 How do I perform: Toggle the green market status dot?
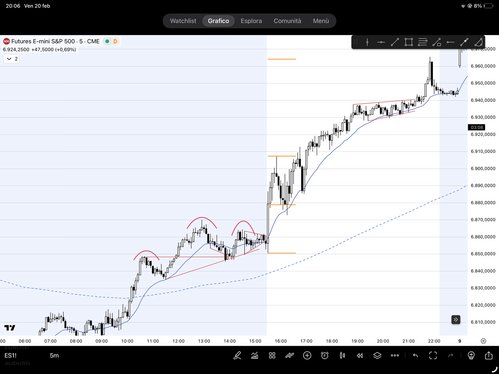(107, 41)
